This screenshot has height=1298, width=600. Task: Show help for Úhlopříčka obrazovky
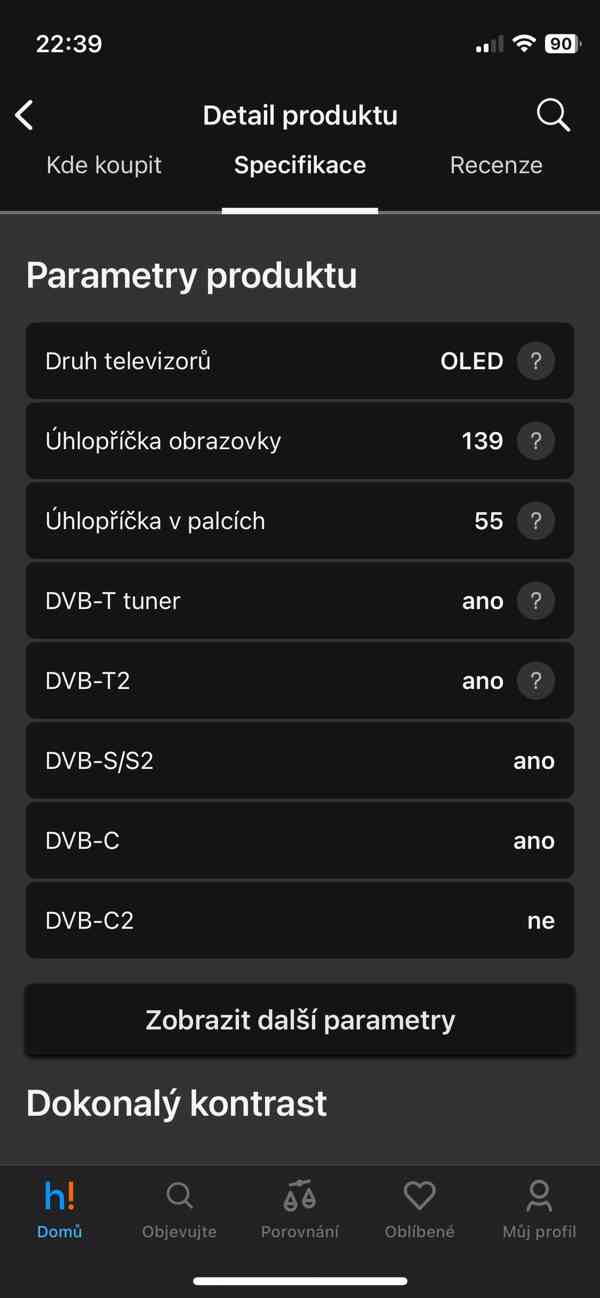(x=536, y=441)
